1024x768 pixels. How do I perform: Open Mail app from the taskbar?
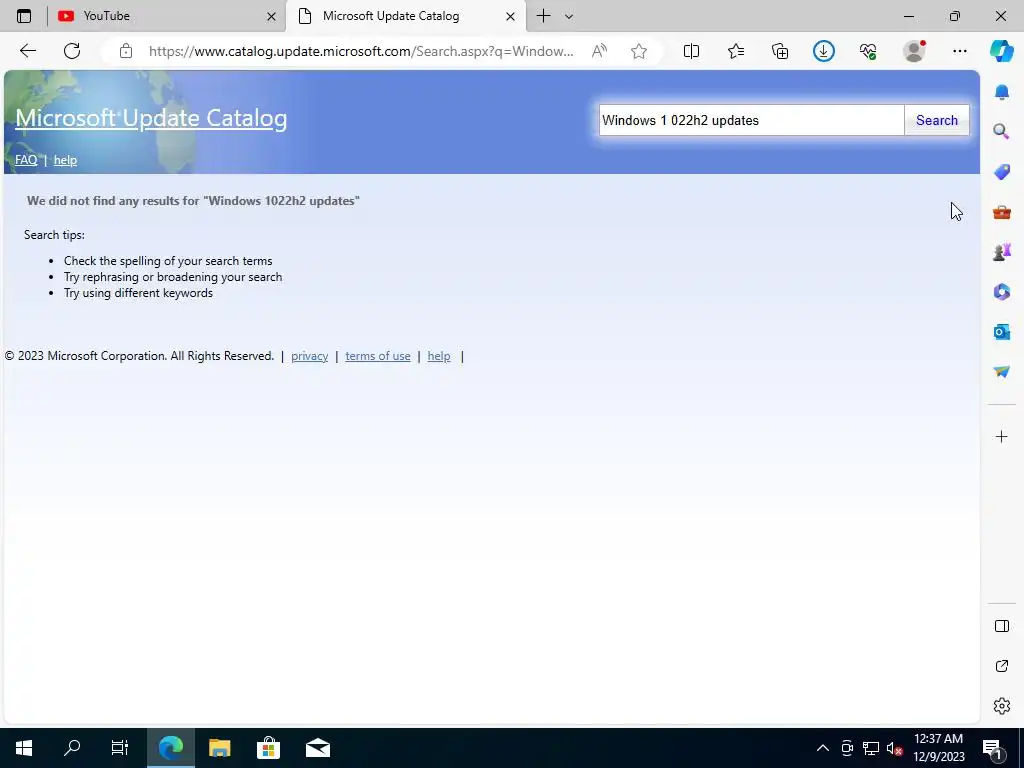coord(317,748)
